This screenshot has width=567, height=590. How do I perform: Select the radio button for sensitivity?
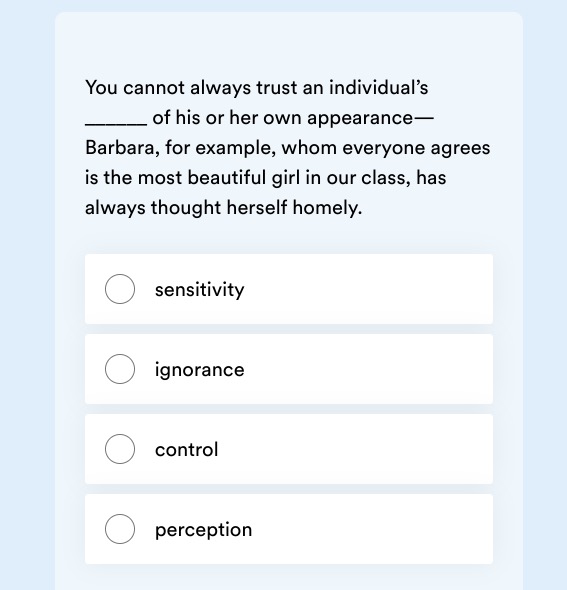click(x=120, y=289)
